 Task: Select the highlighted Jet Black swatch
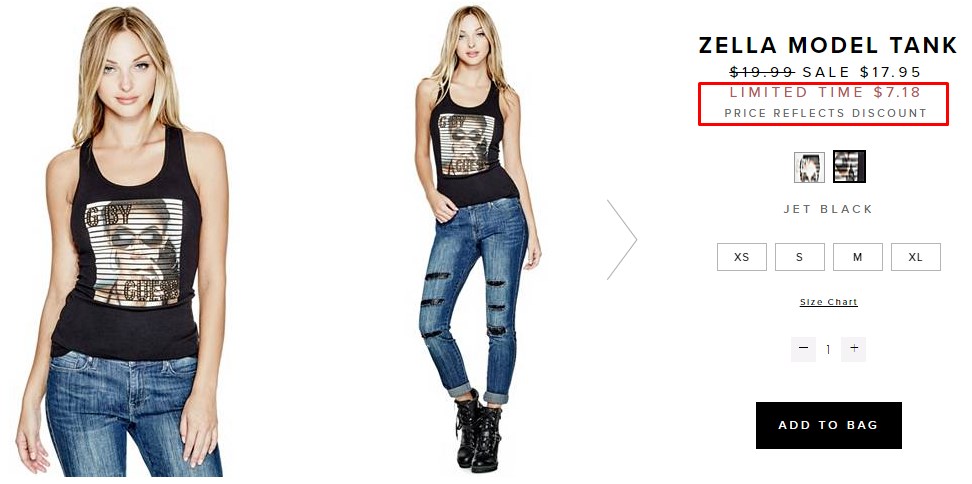coord(849,167)
